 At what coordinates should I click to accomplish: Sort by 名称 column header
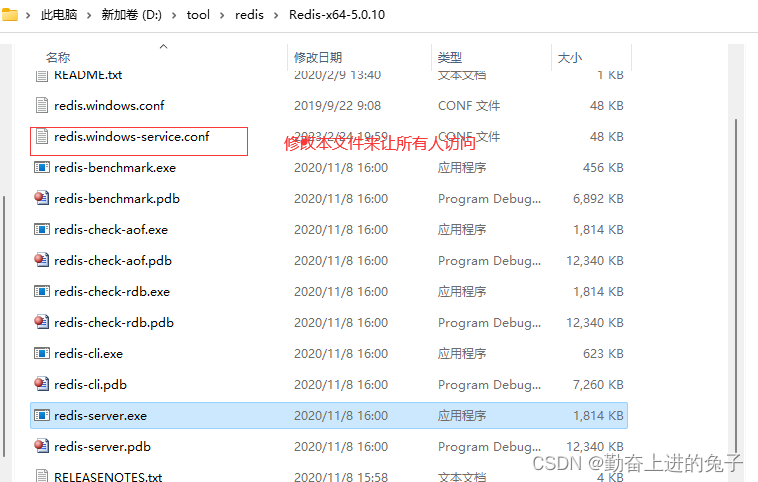pyautogui.click(x=58, y=58)
